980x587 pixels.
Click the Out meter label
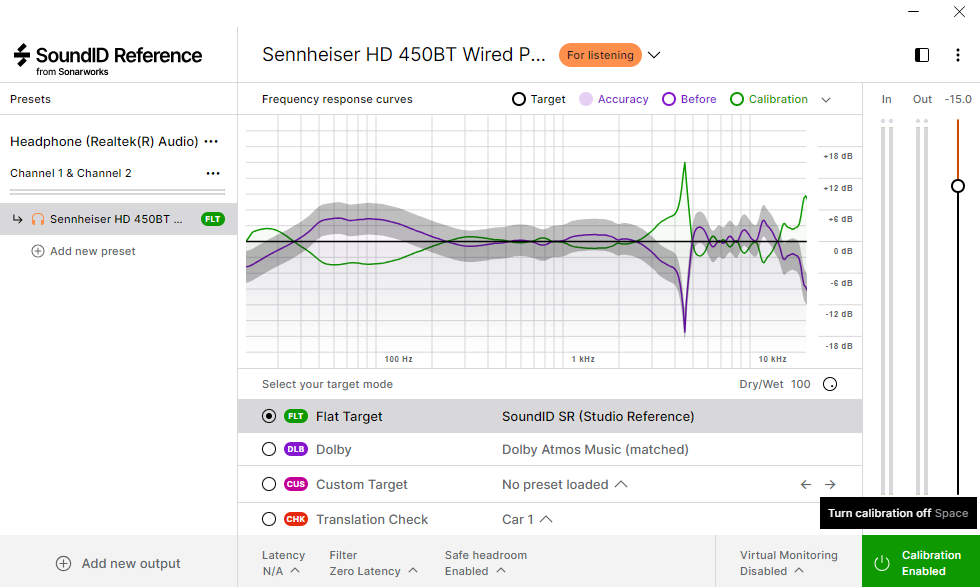922,99
